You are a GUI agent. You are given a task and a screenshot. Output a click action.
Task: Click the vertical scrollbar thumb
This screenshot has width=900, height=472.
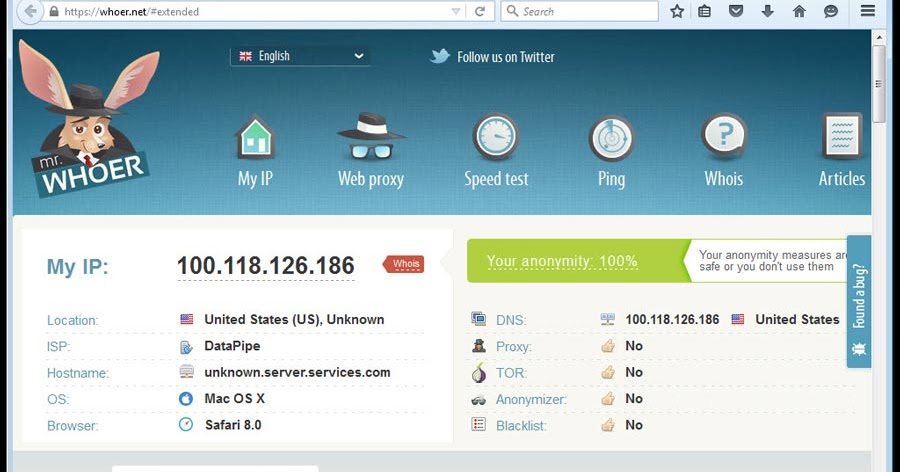[x=879, y=84]
